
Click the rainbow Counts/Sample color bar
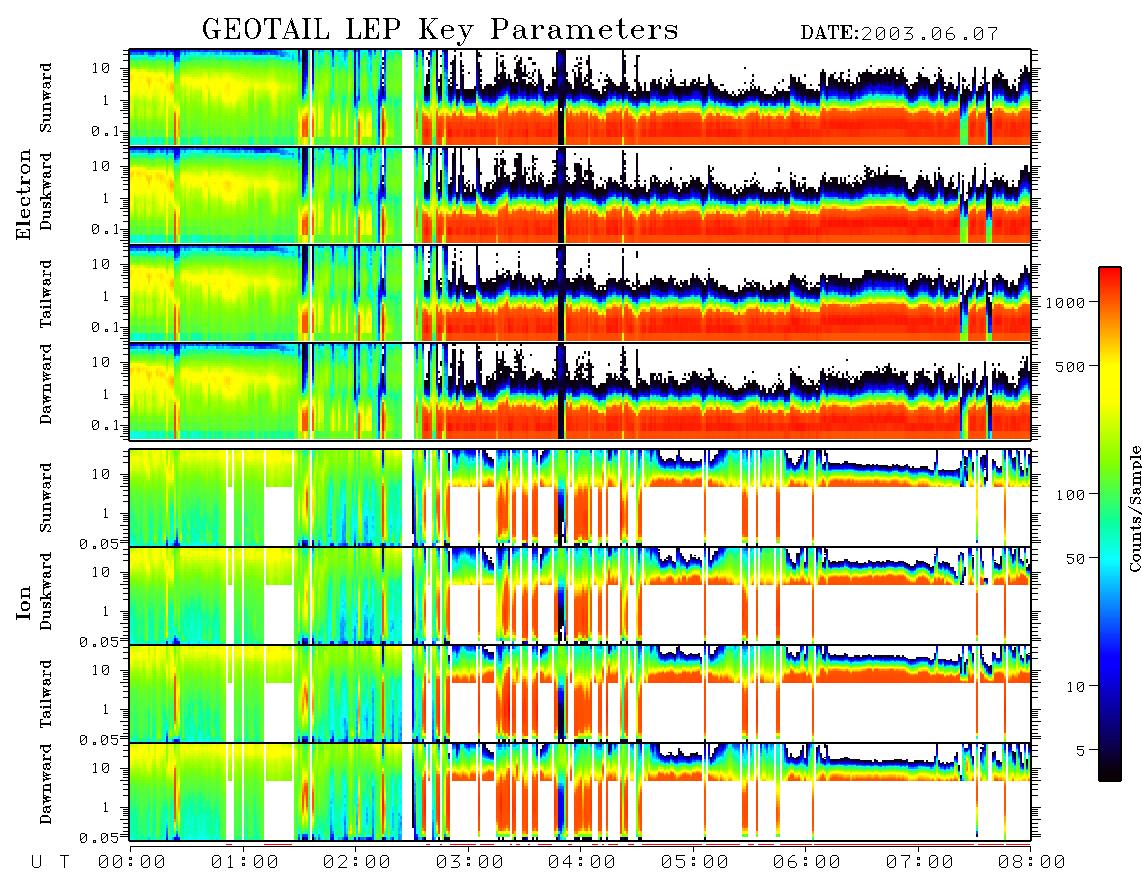coord(1110,524)
